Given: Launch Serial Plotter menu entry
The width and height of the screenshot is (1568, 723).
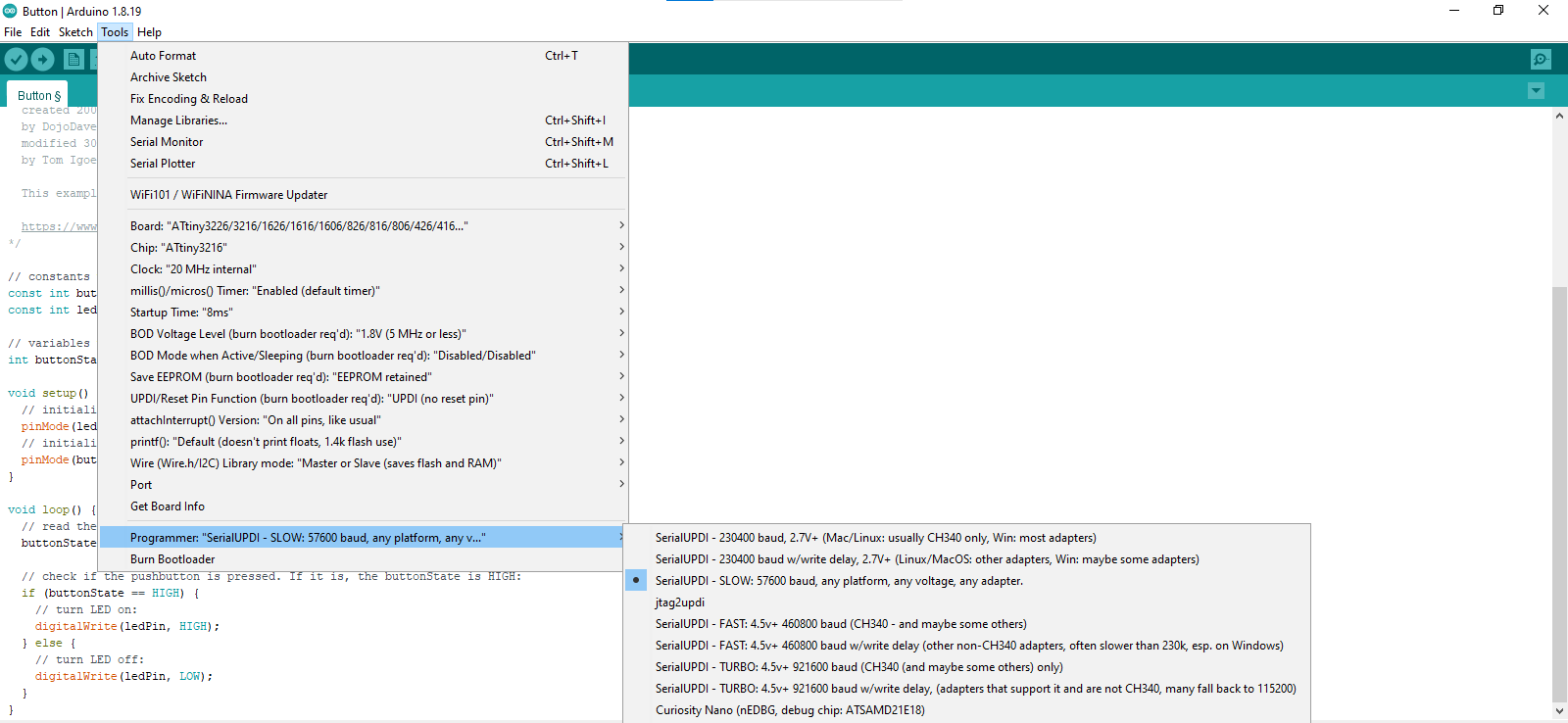Looking at the screenshot, I should (363, 164).
